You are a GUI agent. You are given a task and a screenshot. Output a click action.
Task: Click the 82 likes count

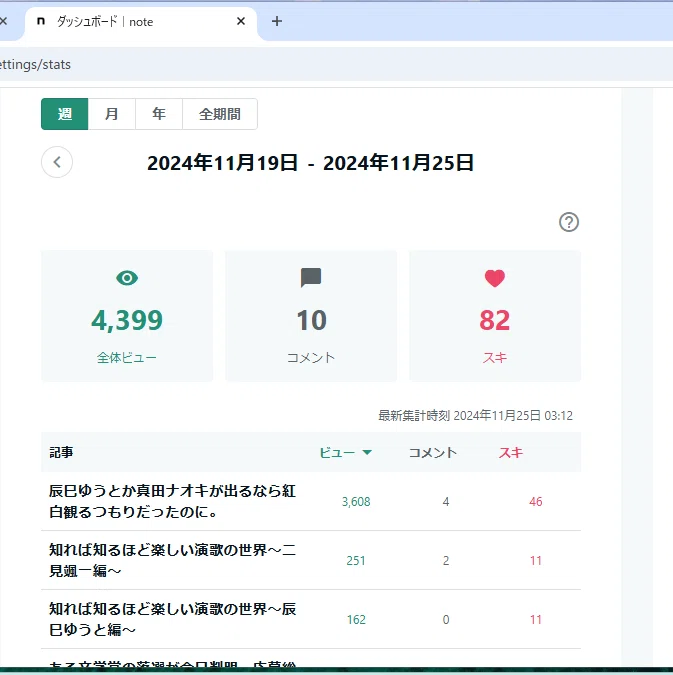point(495,320)
